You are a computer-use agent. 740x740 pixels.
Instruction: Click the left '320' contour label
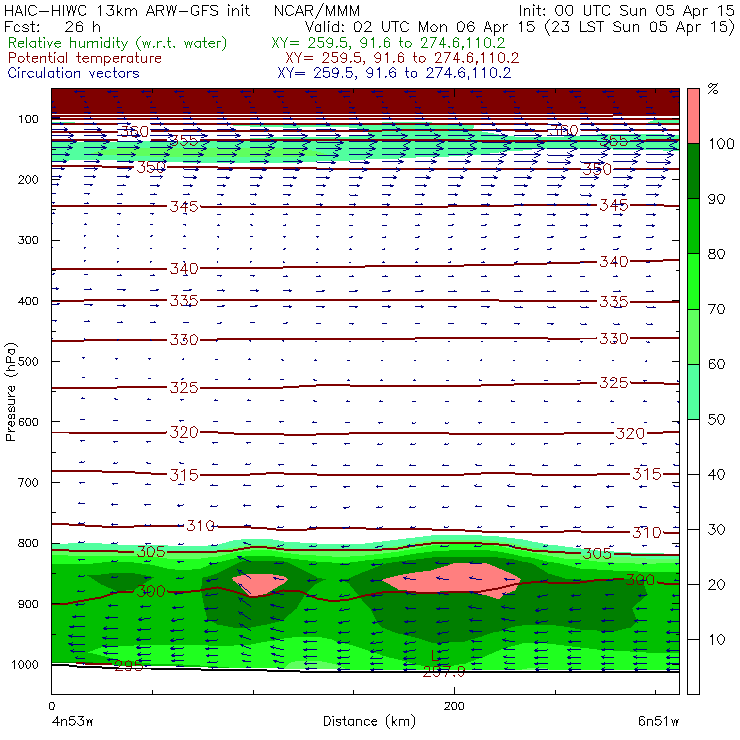pos(184,432)
